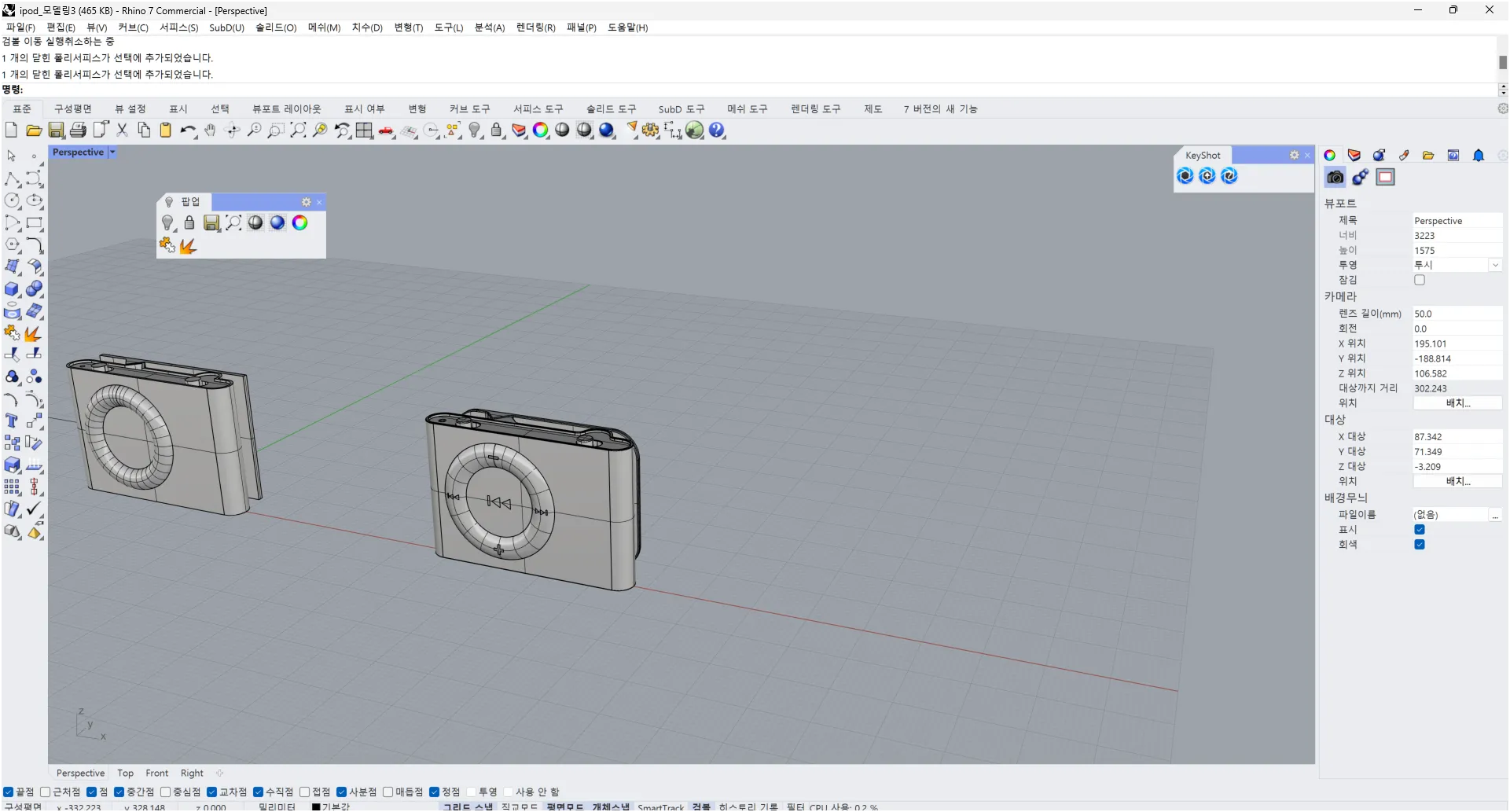Open Help via the blue question mark icon

[716, 130]
